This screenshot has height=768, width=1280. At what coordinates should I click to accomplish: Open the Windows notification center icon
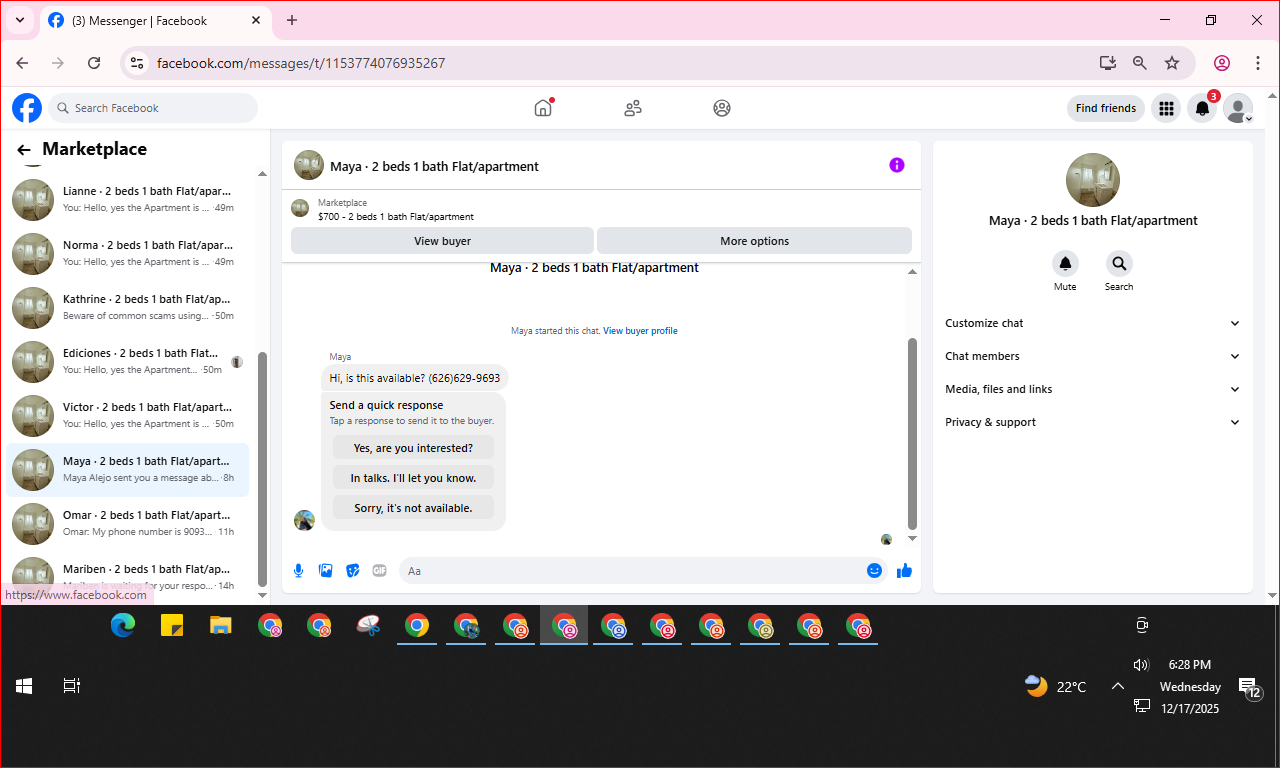1250,688
